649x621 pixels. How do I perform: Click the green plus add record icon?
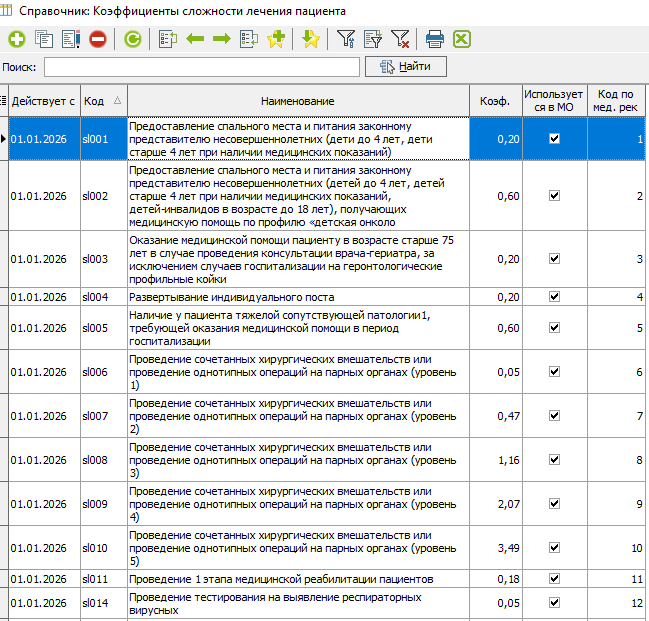17,40
